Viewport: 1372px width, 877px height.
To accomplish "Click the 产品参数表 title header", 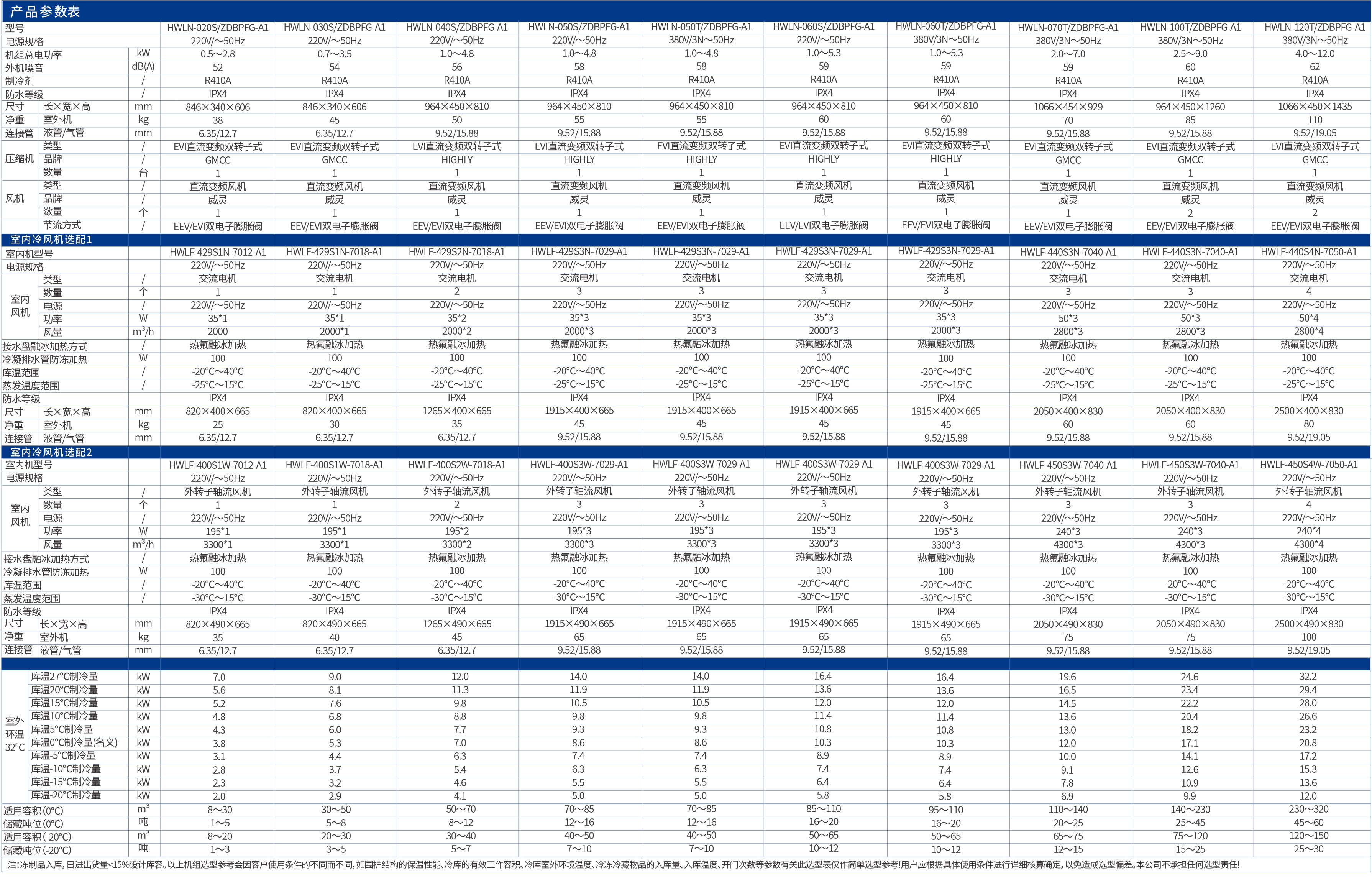I will click(x=46, y=11).
